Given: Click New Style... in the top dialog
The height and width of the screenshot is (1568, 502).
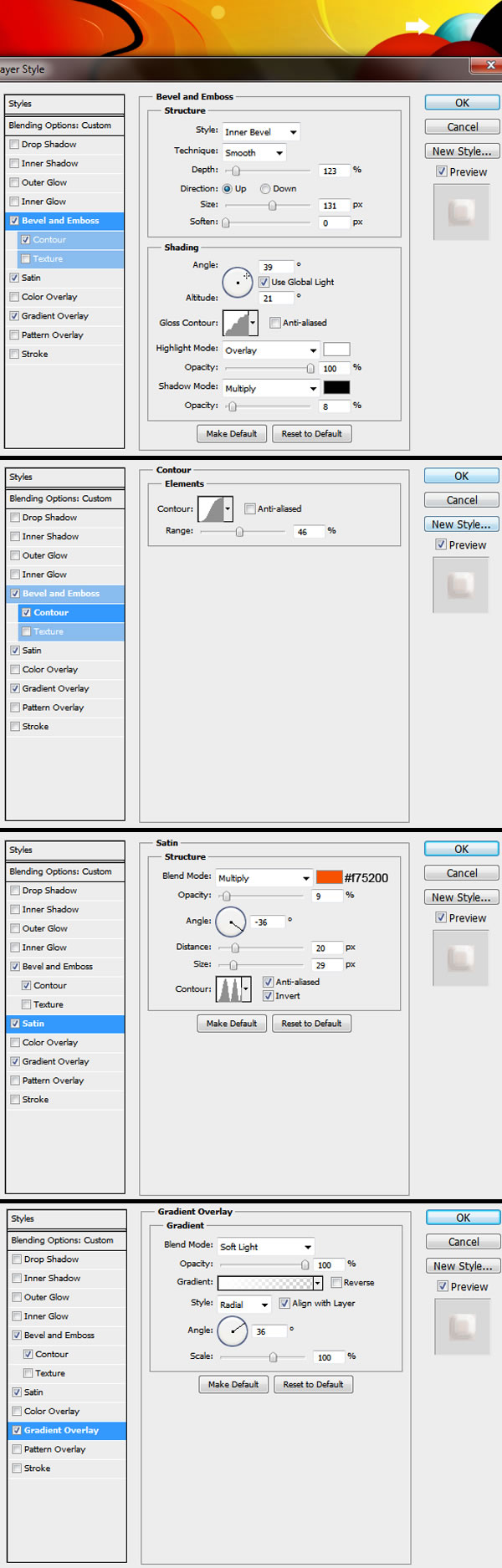Looking at the screenshot, I should (x=462, y=151).
